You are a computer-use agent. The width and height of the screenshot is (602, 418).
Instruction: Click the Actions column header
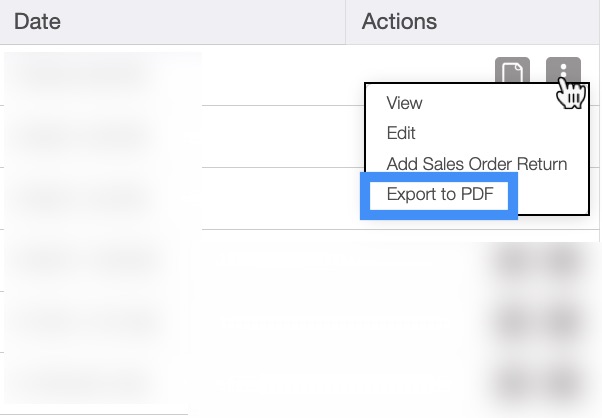click(399, 21)
